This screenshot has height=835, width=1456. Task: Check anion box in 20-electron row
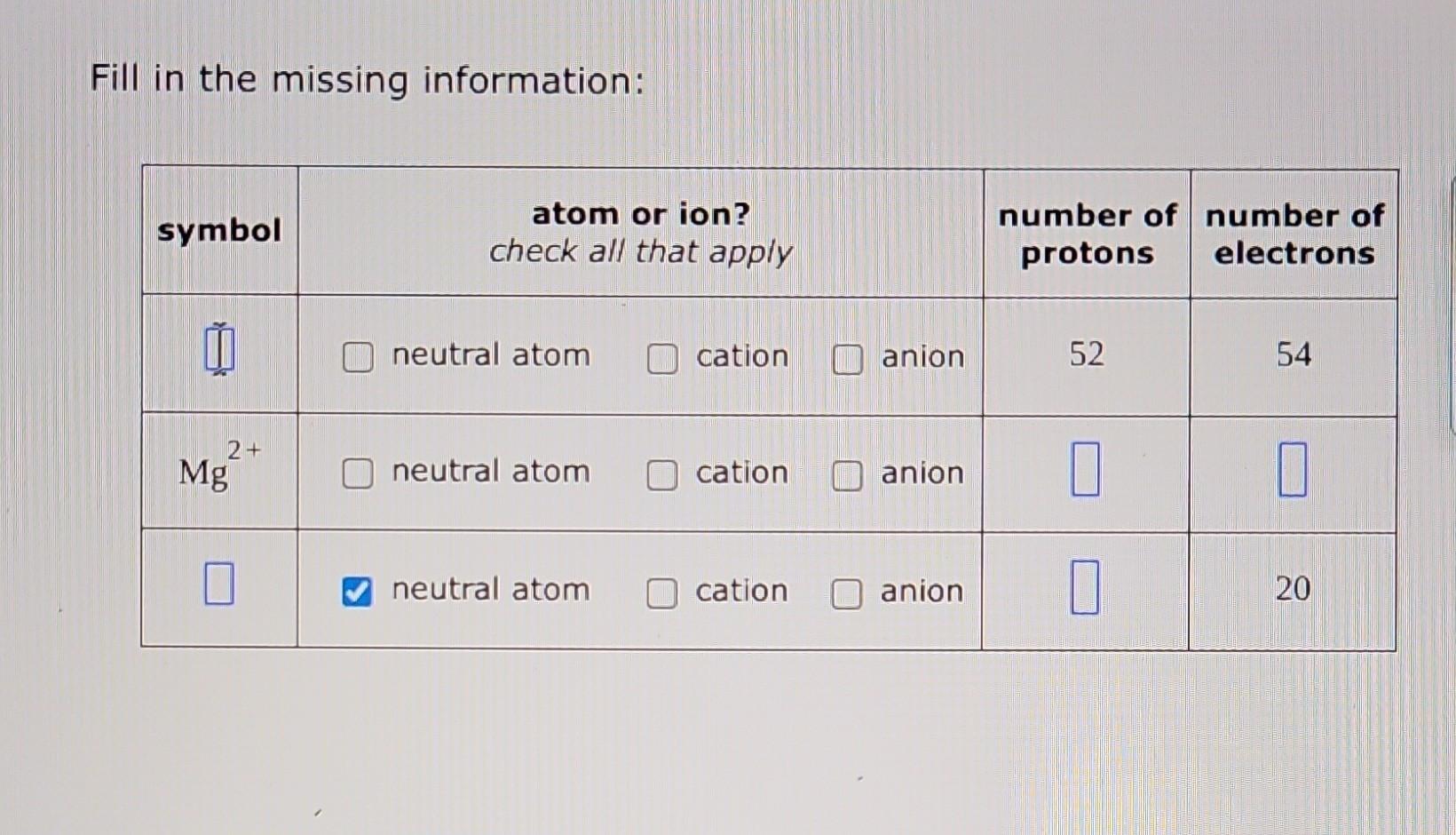pyautogui.click(x=846, y=594)
